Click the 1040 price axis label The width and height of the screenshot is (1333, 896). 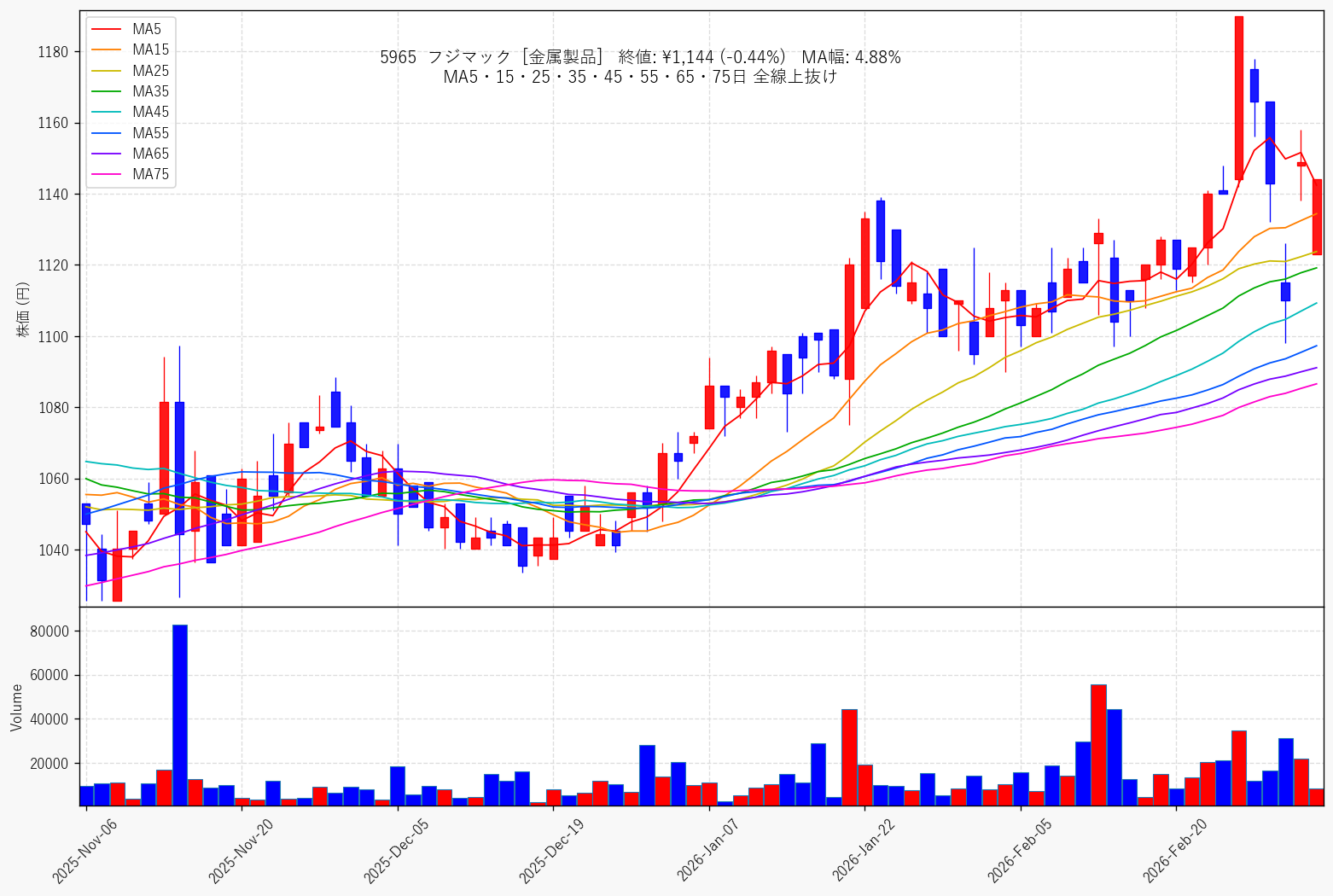[54, 550]
